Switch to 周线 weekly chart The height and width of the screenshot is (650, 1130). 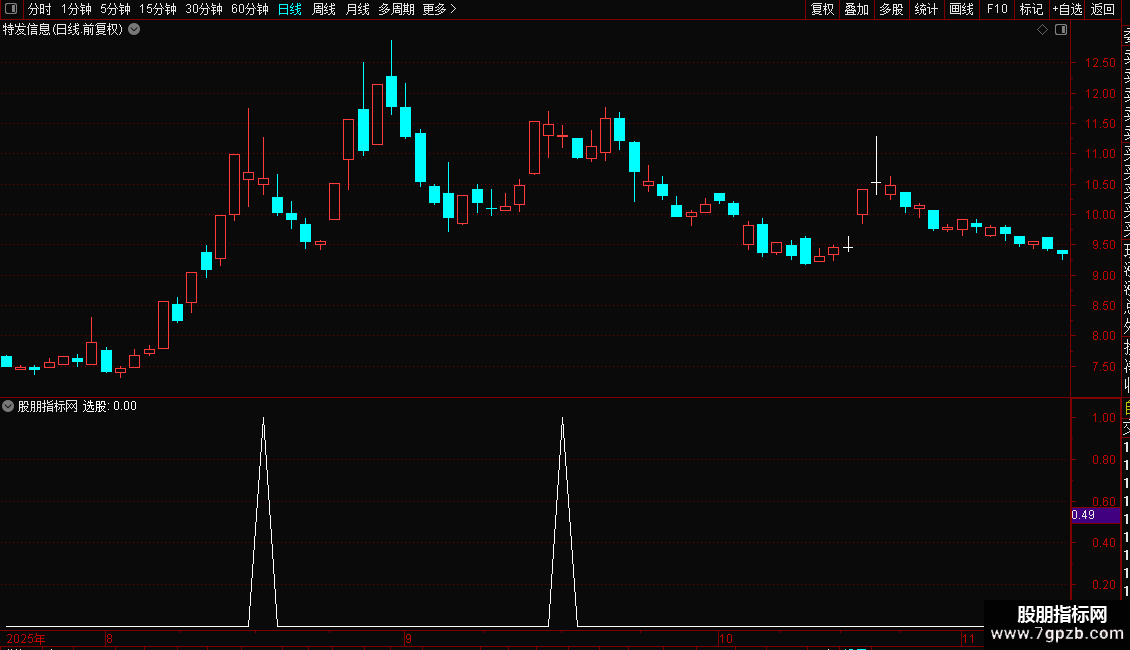(324, 9)
